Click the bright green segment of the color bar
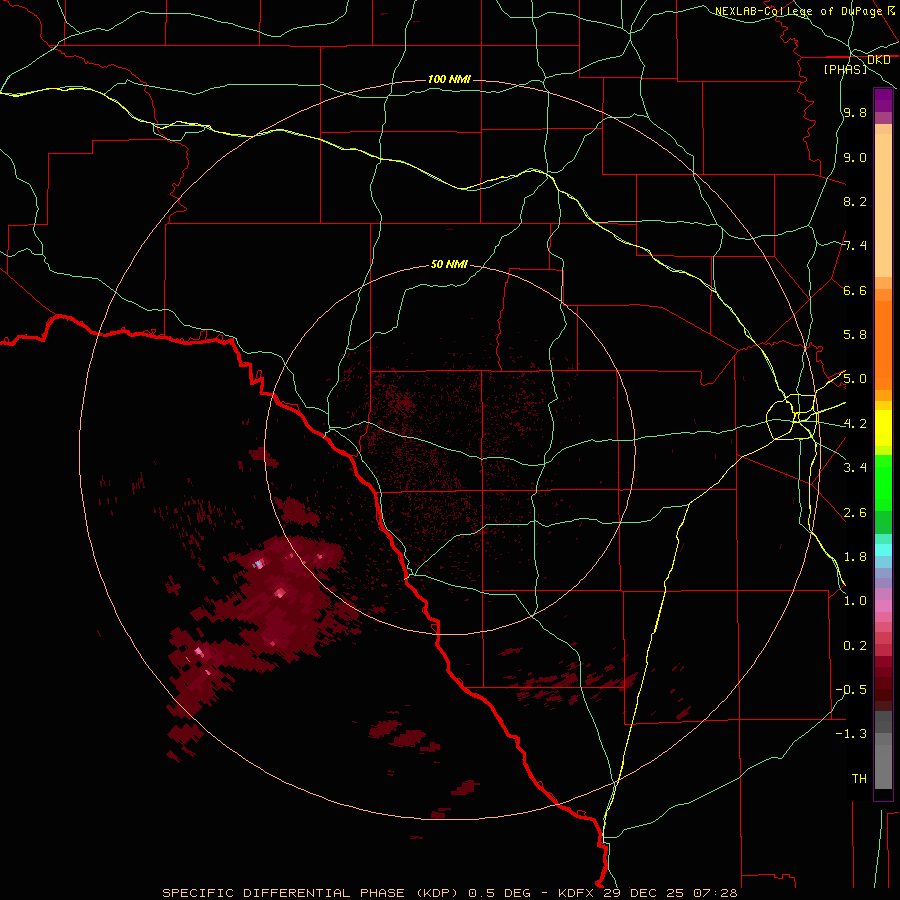 (x=883, y=481)
